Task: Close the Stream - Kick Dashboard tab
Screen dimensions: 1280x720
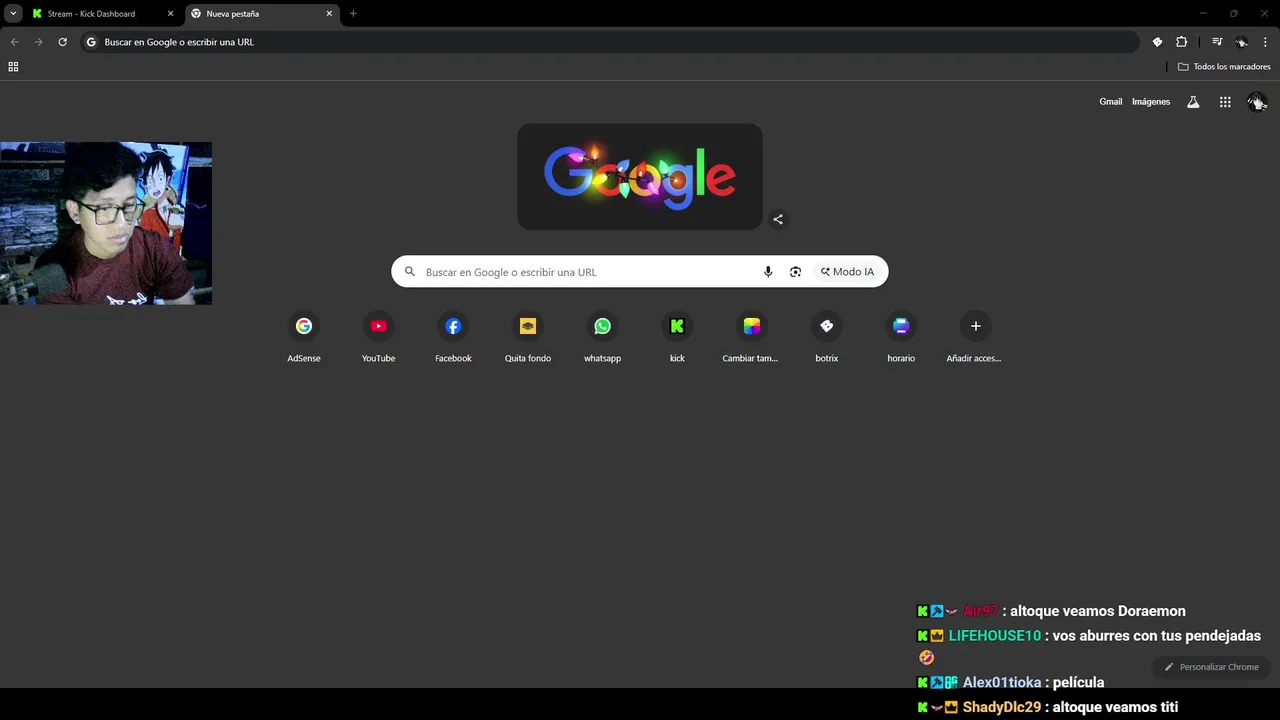Action: [x=170, y=14]
